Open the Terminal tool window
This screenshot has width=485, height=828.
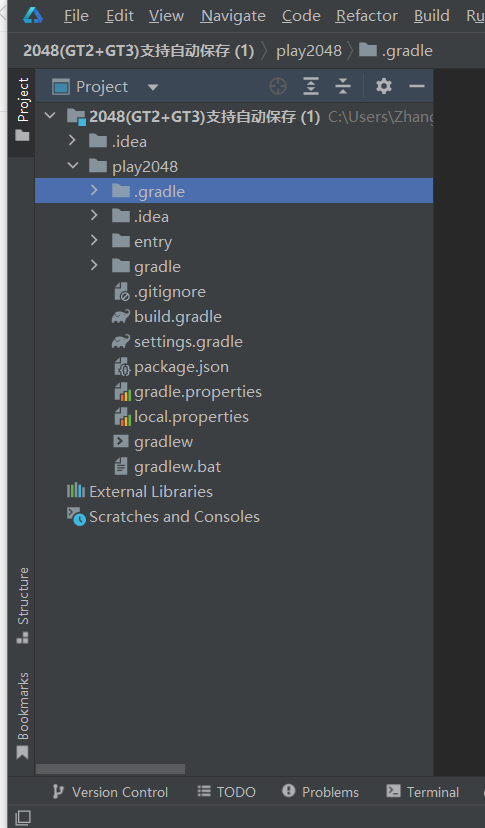tap(422, 792)
